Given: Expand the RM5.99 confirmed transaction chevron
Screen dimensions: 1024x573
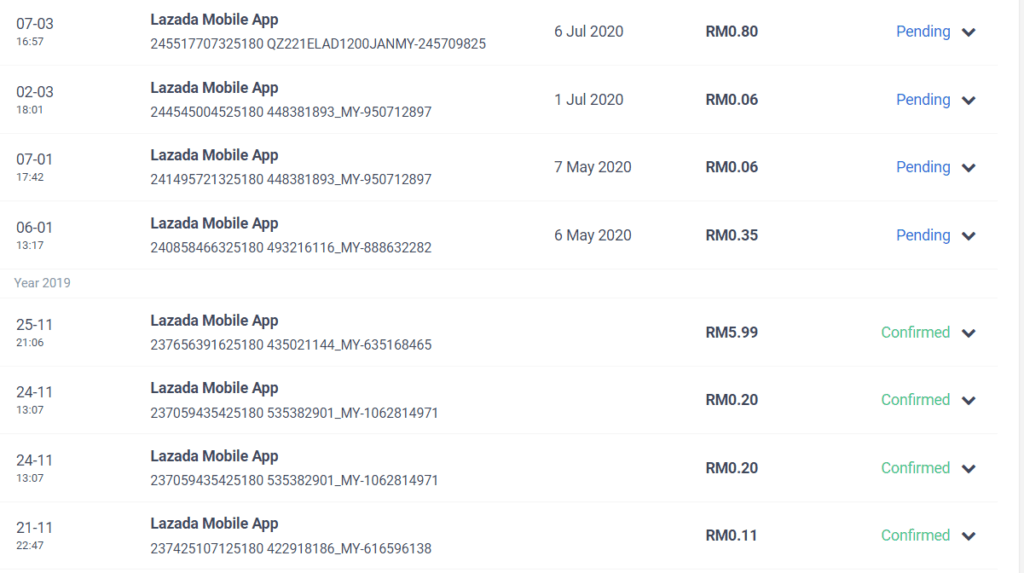Looking at the screenshot, I should tap(968, 333).
